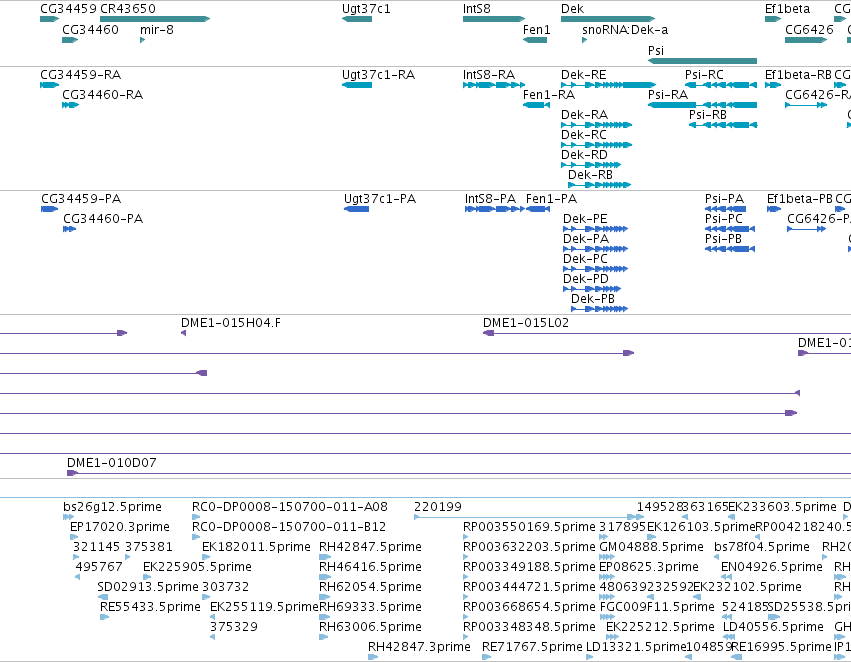Viewport: 851px width, 662px height.
Task: Select the Dek-PA protein model
Action: coord(595,249)
